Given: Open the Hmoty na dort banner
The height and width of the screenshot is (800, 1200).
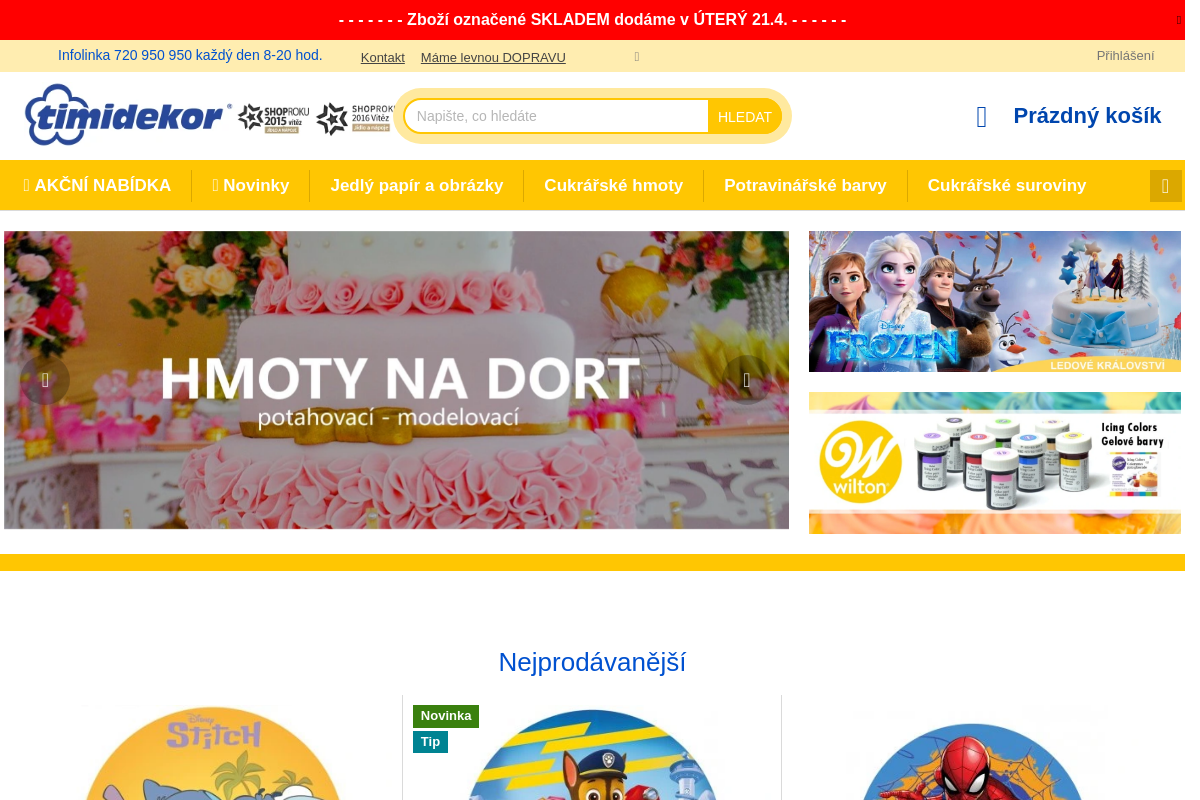Looking at the screenshot, I should [396, 380].
